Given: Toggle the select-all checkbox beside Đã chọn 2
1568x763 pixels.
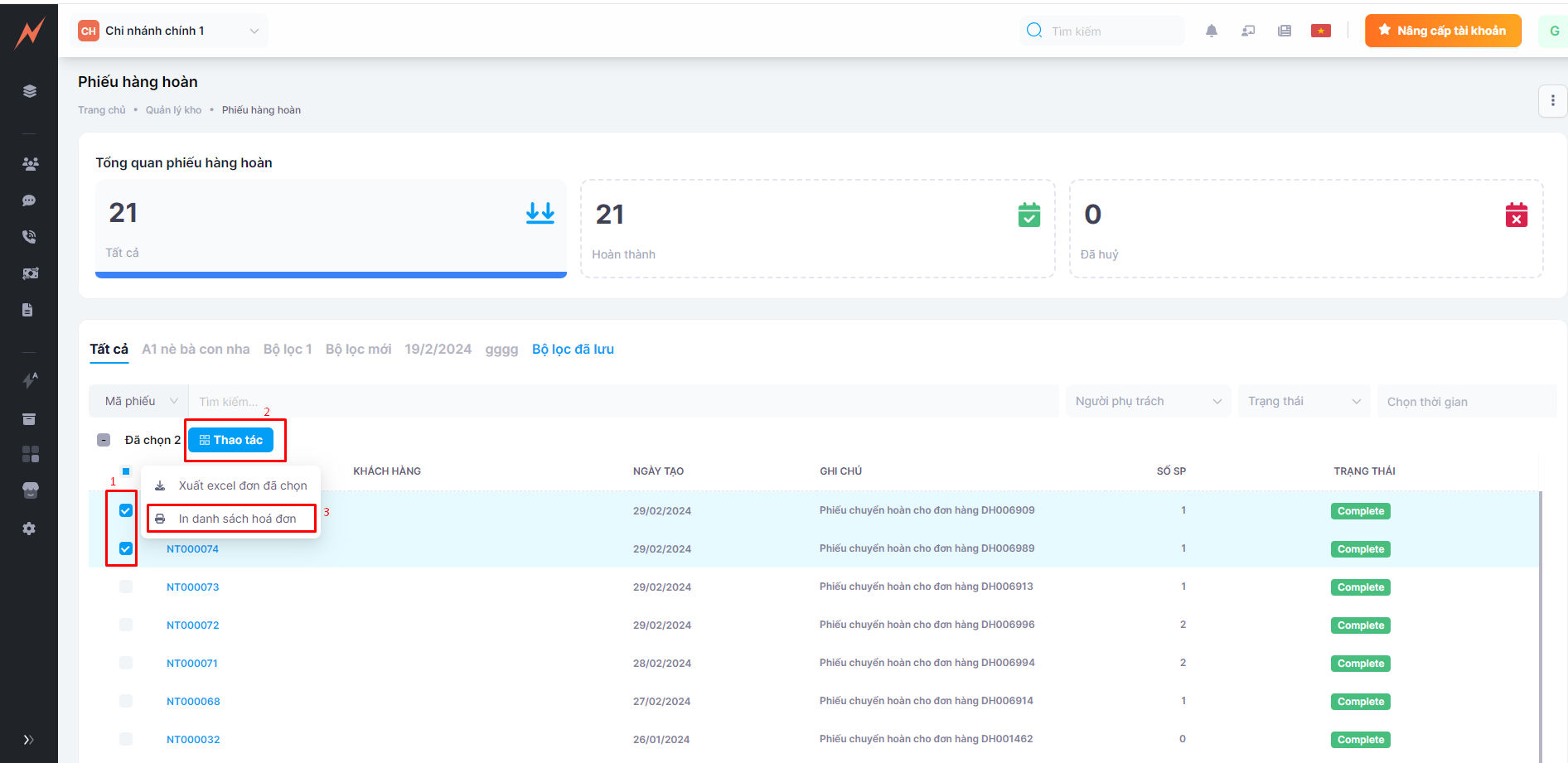Looking at the screenshot, I should 104,440.
